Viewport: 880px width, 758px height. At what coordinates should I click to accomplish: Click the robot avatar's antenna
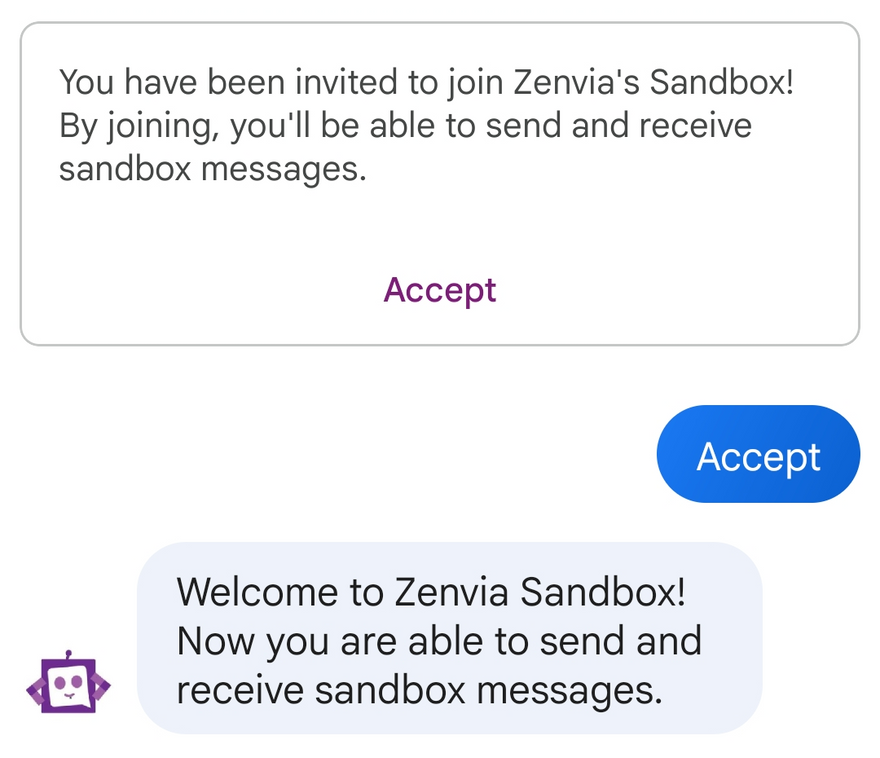point(68,655)
